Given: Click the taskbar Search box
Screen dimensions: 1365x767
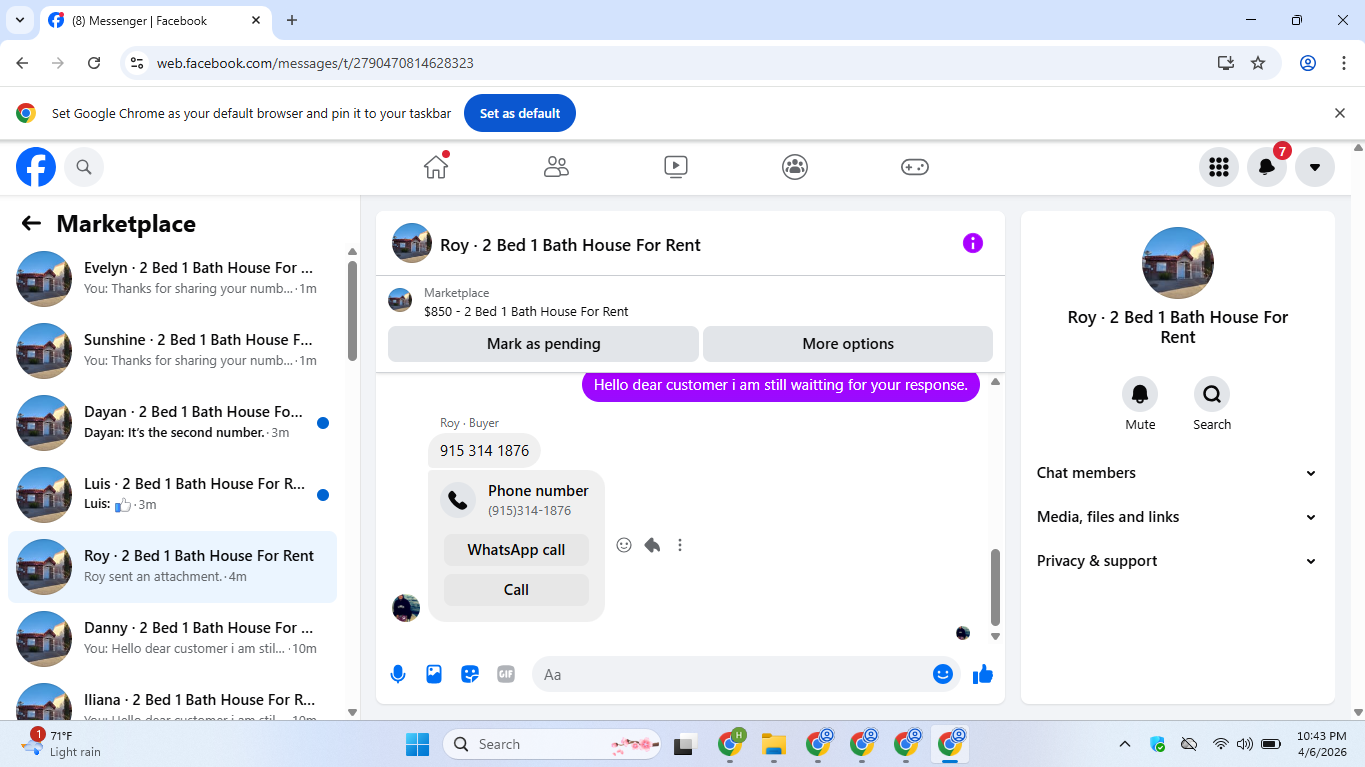Looking at the screenshot, I should (551, 744).
